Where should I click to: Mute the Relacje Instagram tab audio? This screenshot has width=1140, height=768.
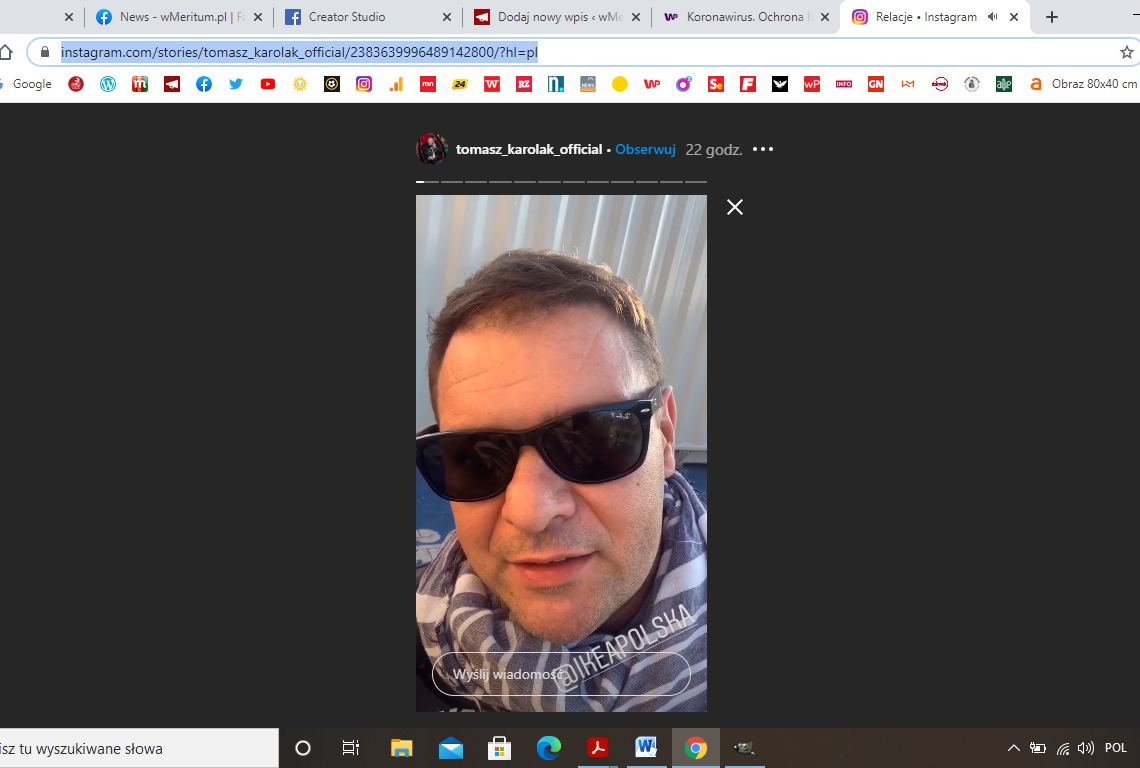tap(992, 17)
